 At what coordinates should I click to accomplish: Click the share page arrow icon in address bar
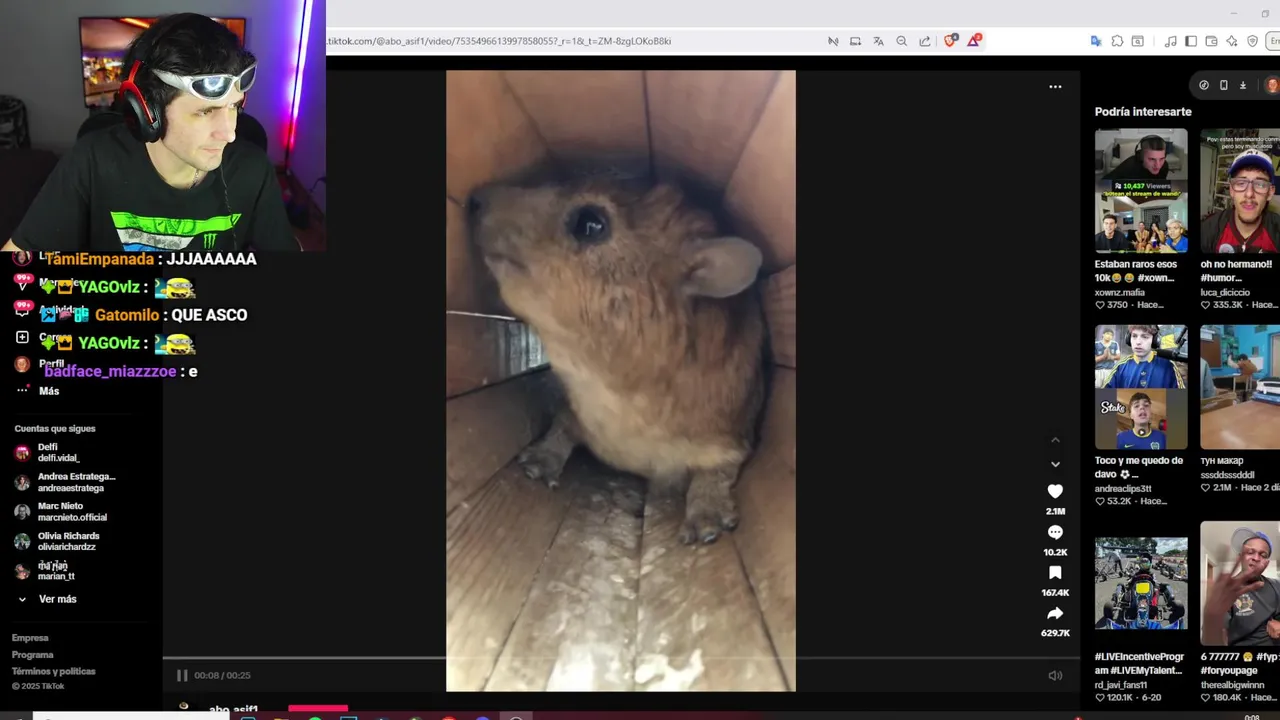pyautogui.click(x=924, y=41)
